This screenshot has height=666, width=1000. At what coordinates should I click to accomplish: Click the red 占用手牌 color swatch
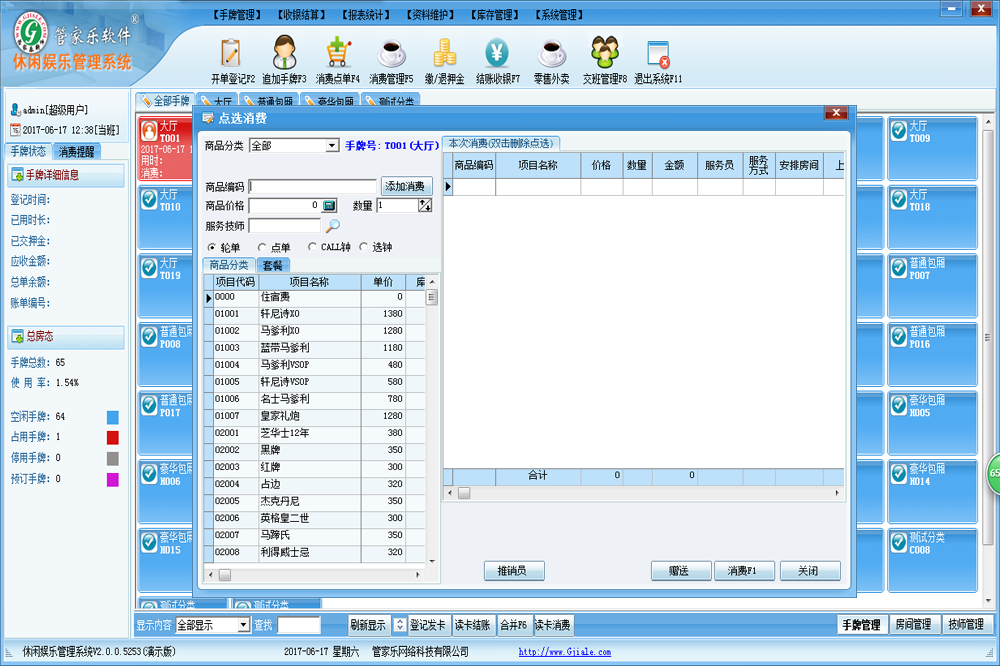[112, 438]
